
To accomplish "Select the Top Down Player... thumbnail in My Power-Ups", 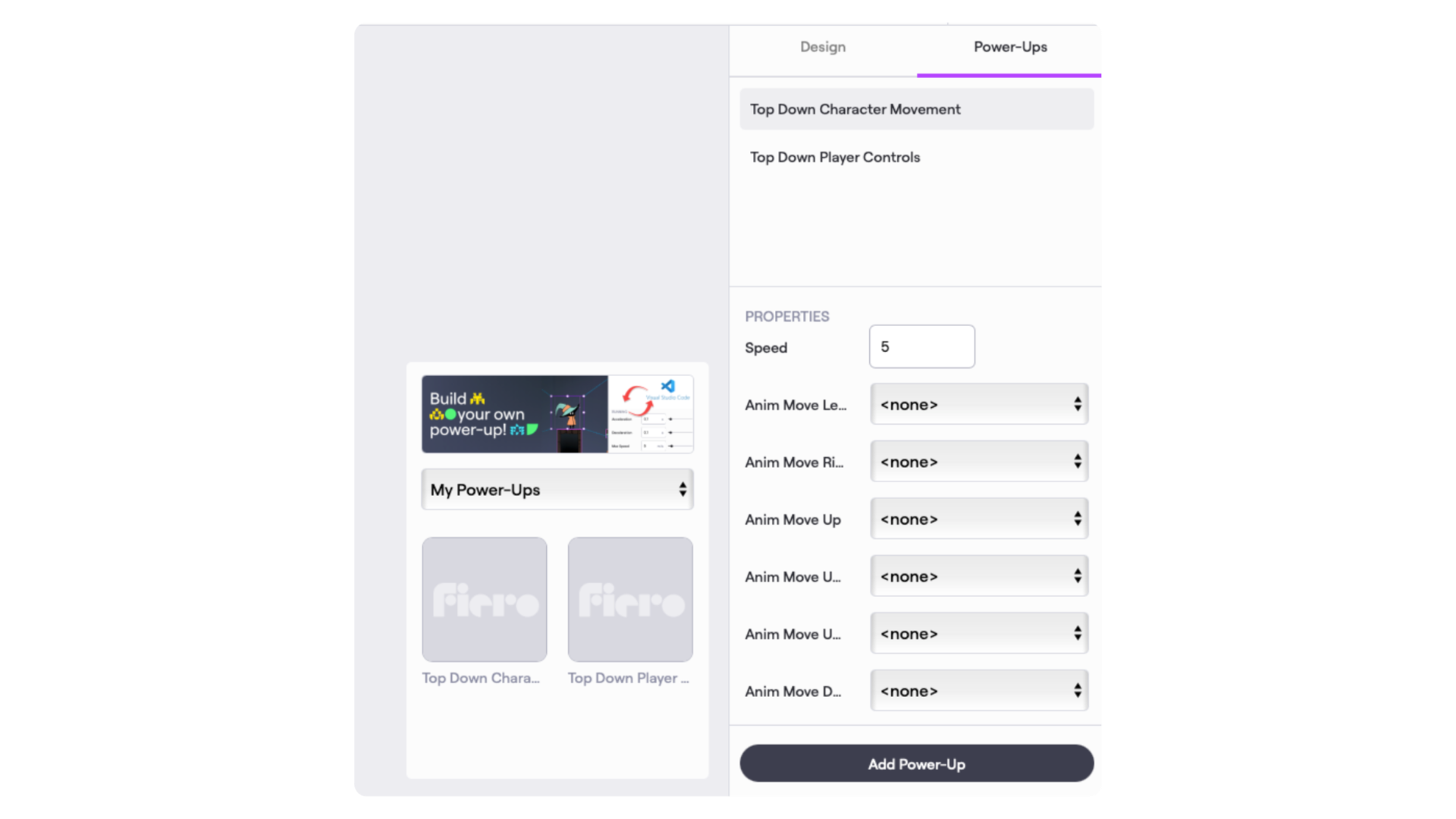I will (630, 599).
